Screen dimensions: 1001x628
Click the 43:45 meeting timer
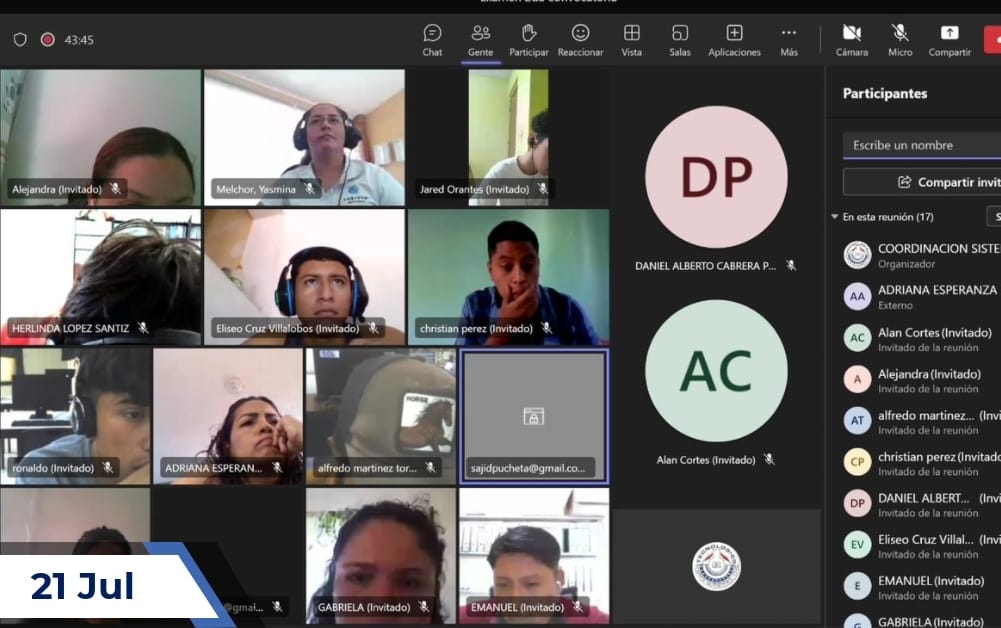pyautogui.click(x=79, y=40)
